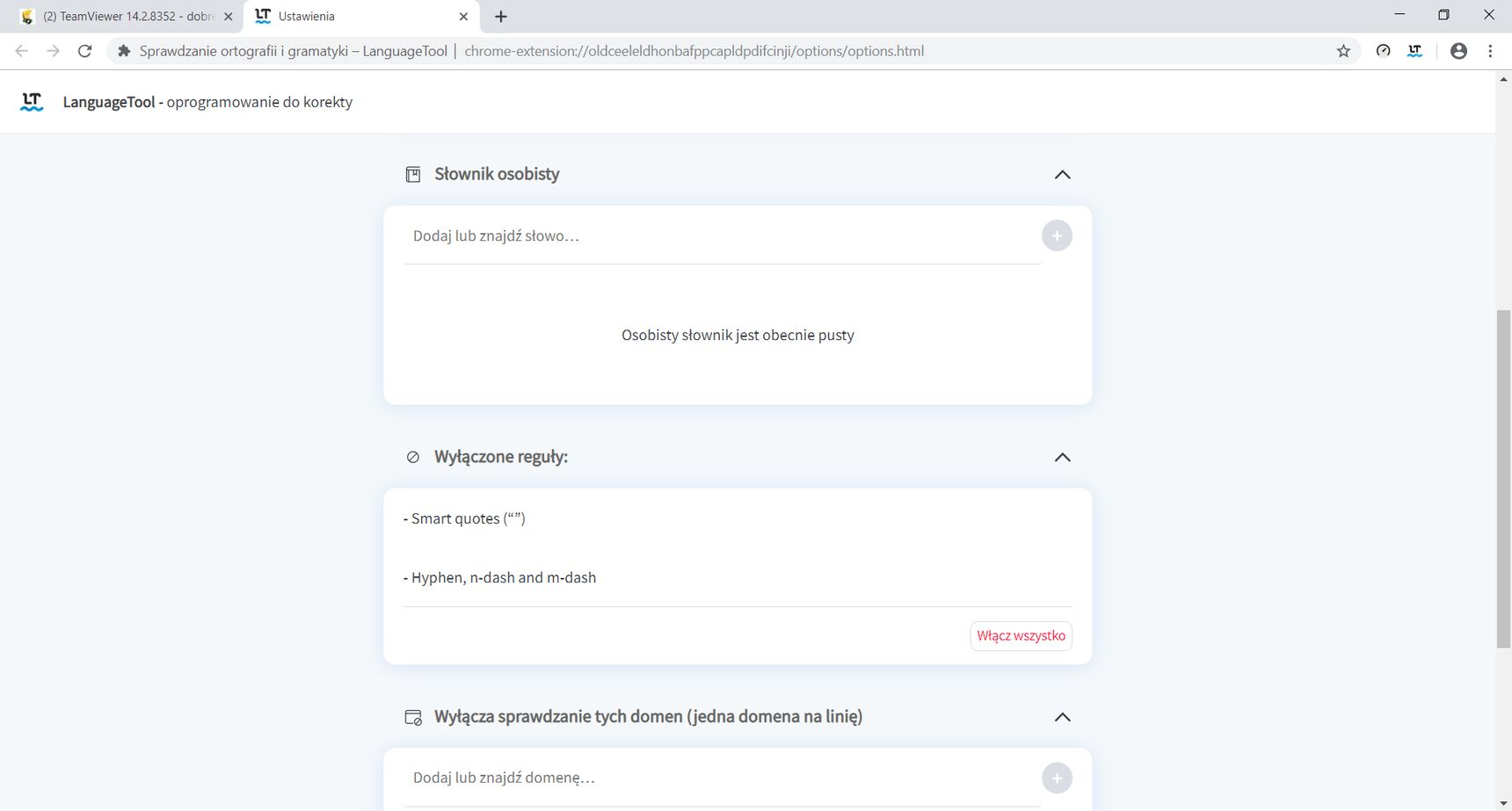Close the Ustawienia tab
The image size is (1512, 811).
[463, 16]
